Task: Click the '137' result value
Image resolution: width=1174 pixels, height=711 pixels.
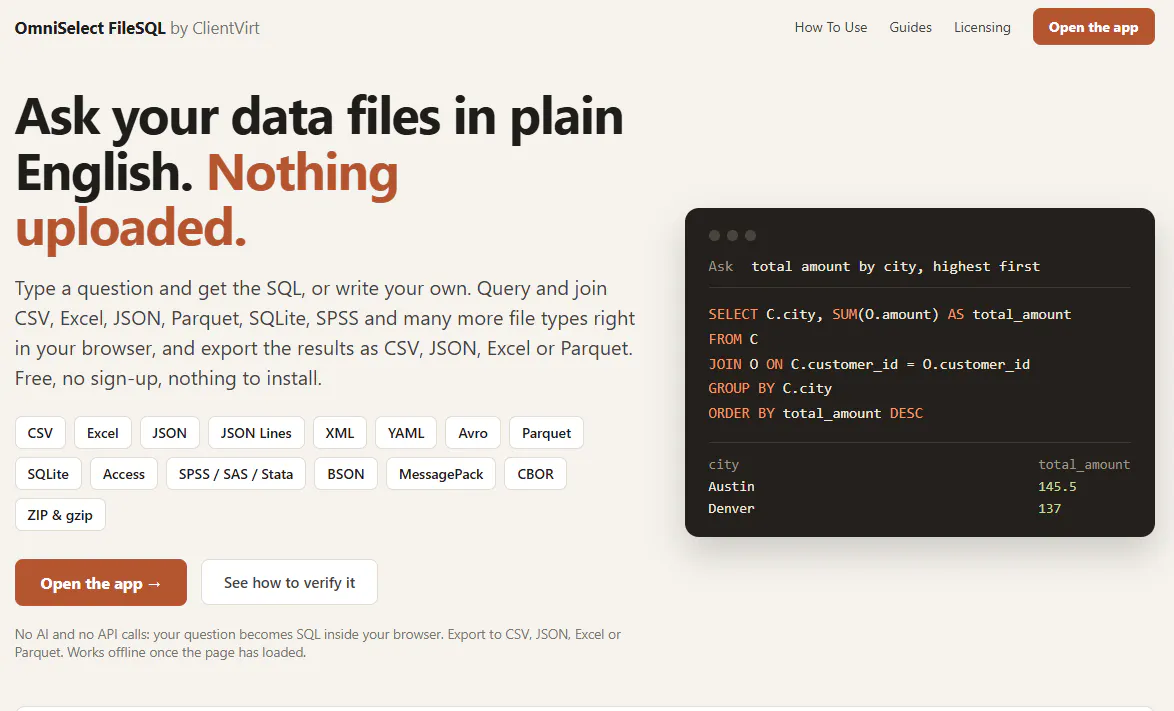Action: [x=1049, y=508]
